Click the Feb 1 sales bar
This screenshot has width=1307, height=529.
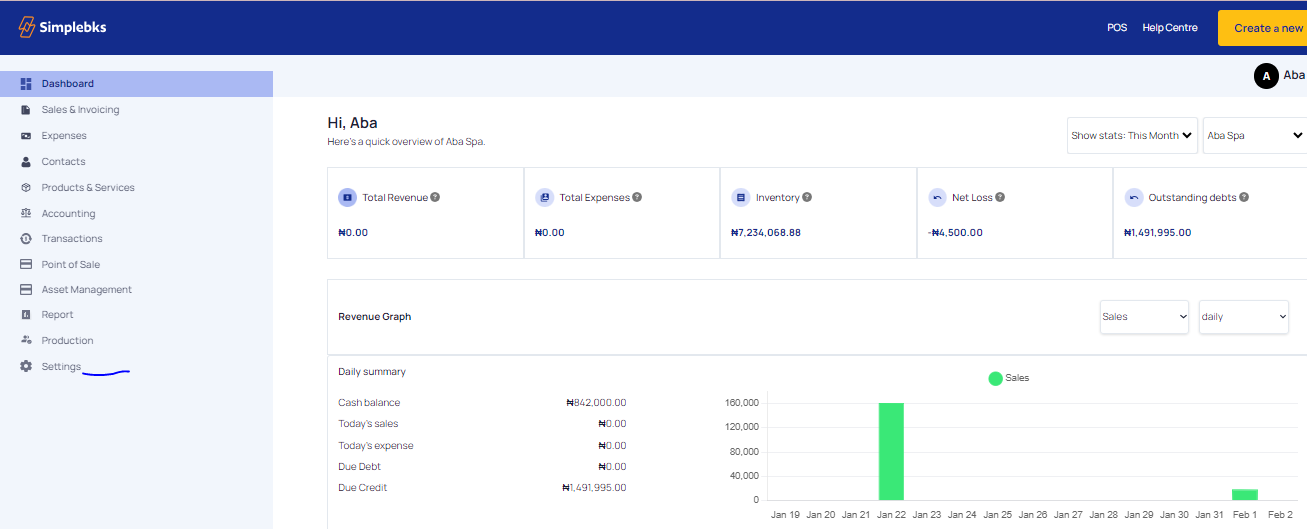point(1244,494)
